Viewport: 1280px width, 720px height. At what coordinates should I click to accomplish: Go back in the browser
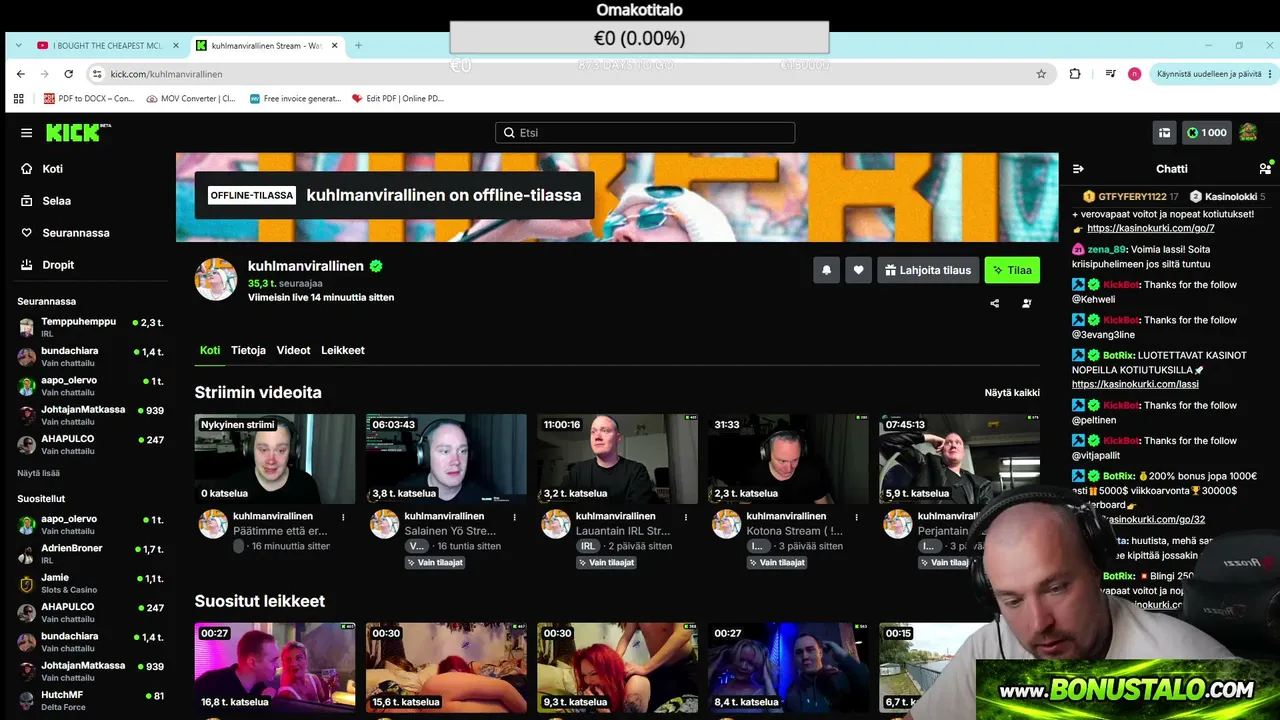[21, 74]
